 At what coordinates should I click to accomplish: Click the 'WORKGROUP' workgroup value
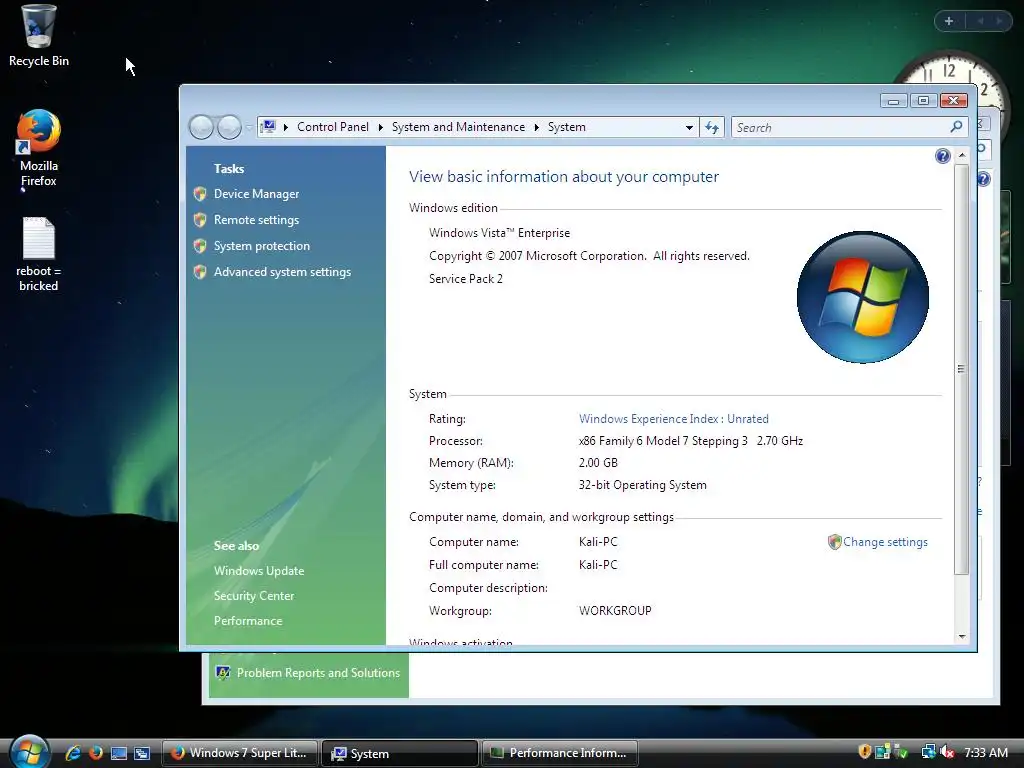coord(615,611)
